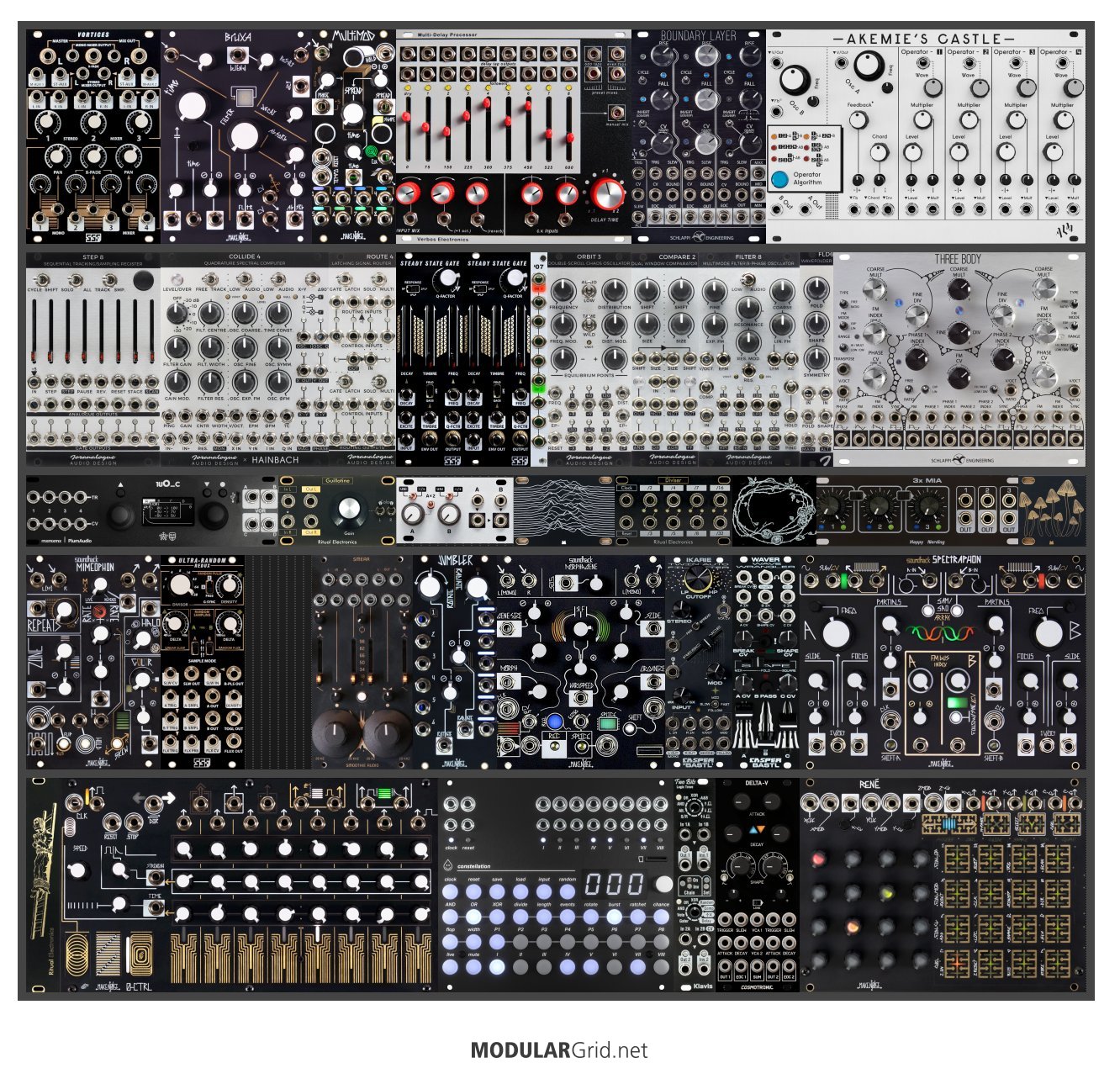
Task: Click the Cutoff knob on Ikarie
Action: pyautogui.click(x=698, y=577)
